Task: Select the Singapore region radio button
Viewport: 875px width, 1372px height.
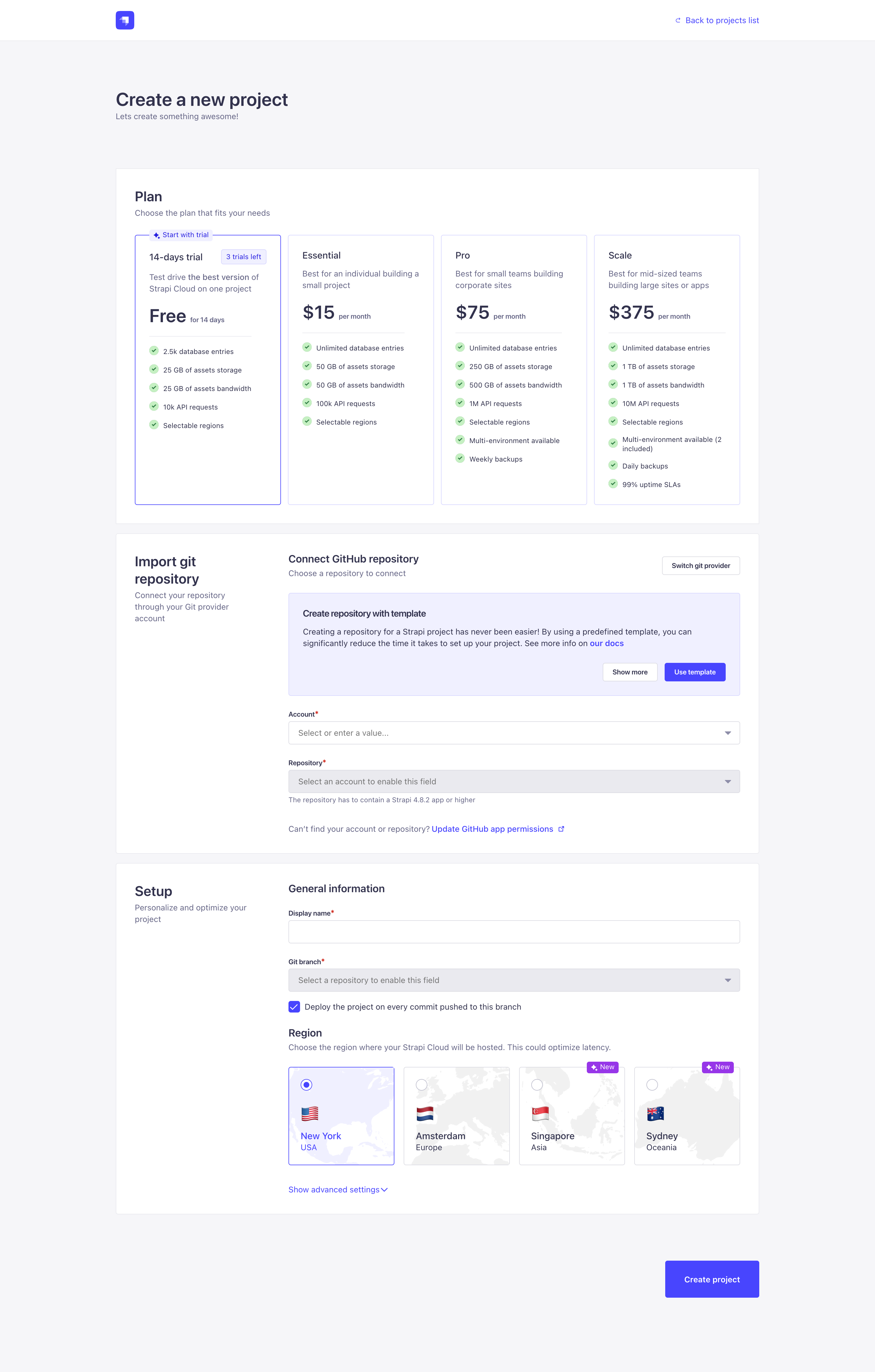Action: pos(537,1085)
